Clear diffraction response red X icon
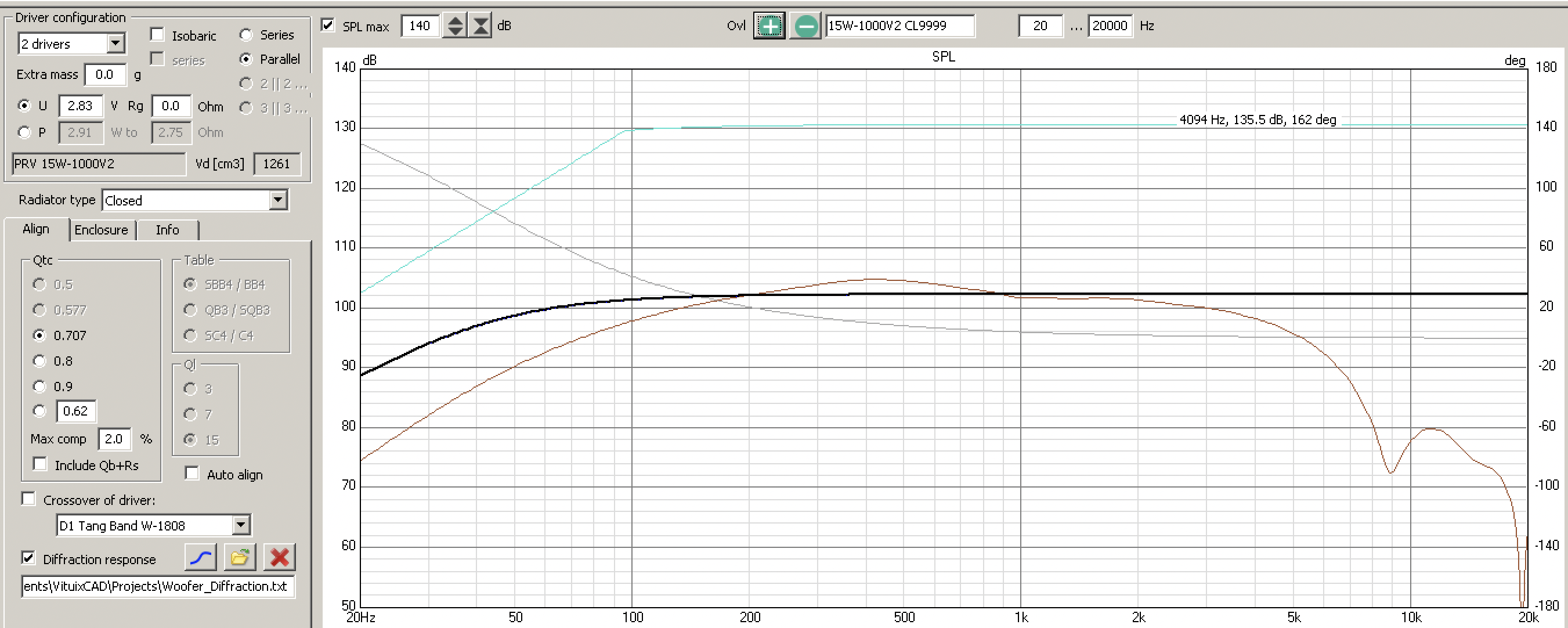The width and height of the screenshot is (1568, 628). [279, 557]
